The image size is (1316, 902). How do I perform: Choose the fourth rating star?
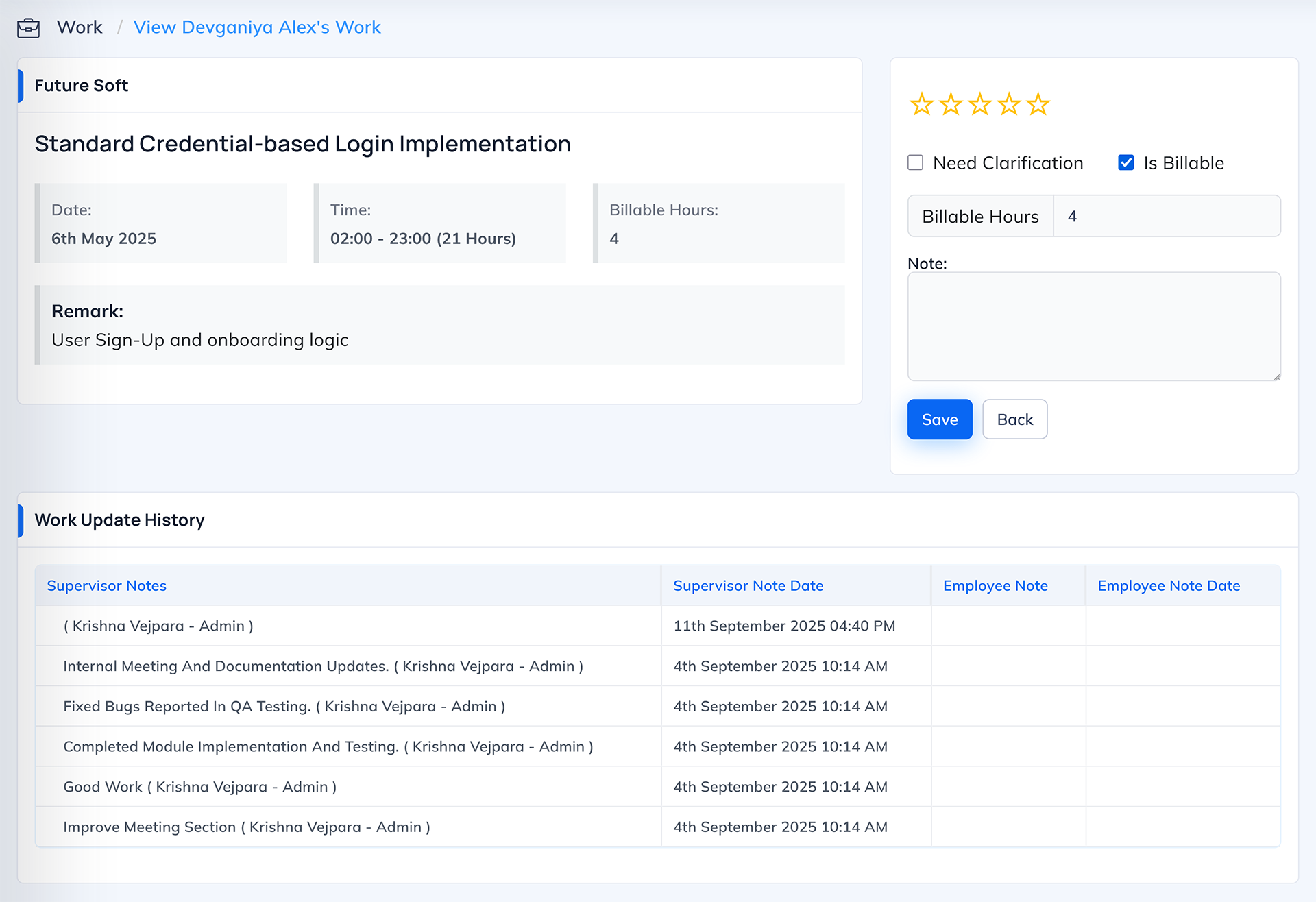1009,105
